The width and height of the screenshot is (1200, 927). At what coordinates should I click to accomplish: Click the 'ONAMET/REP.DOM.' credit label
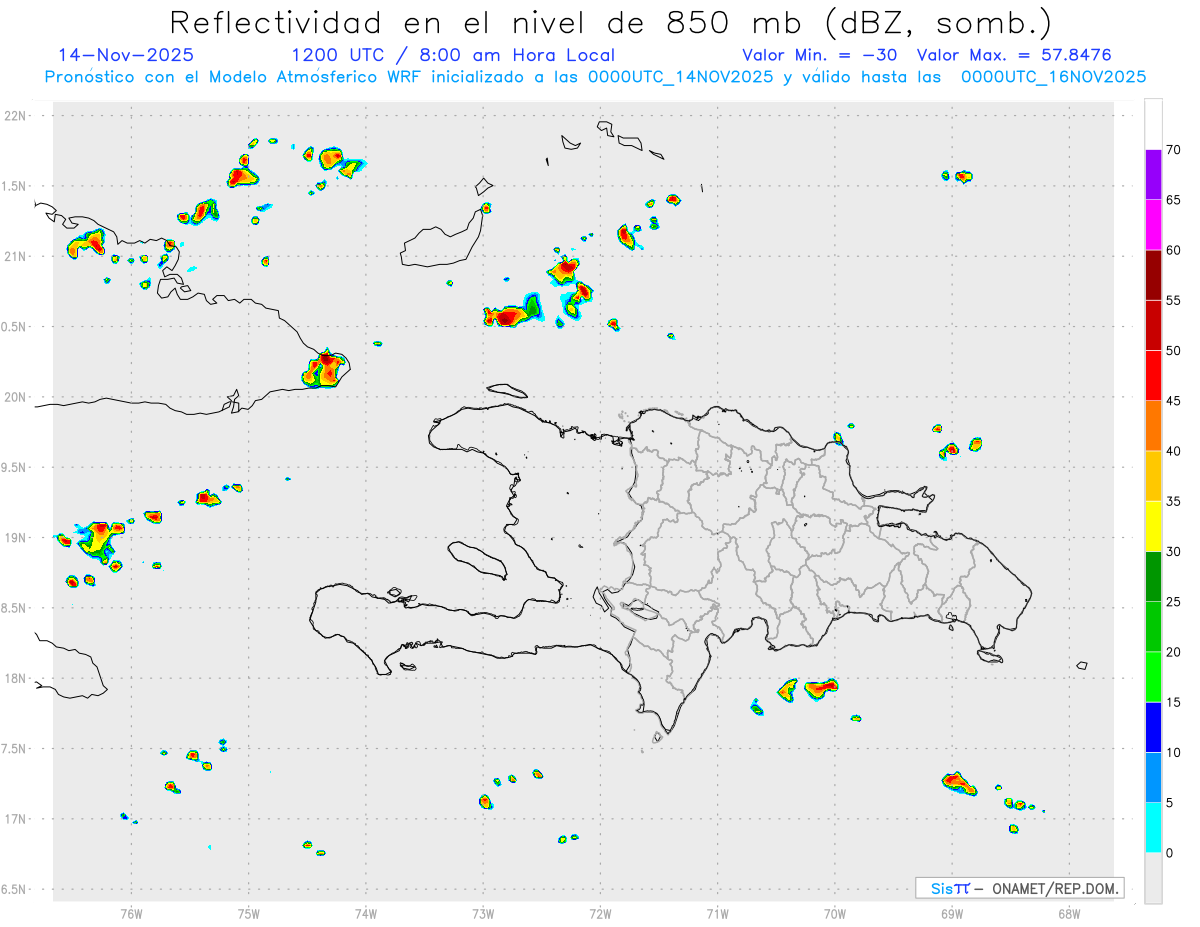point(1054,888)
